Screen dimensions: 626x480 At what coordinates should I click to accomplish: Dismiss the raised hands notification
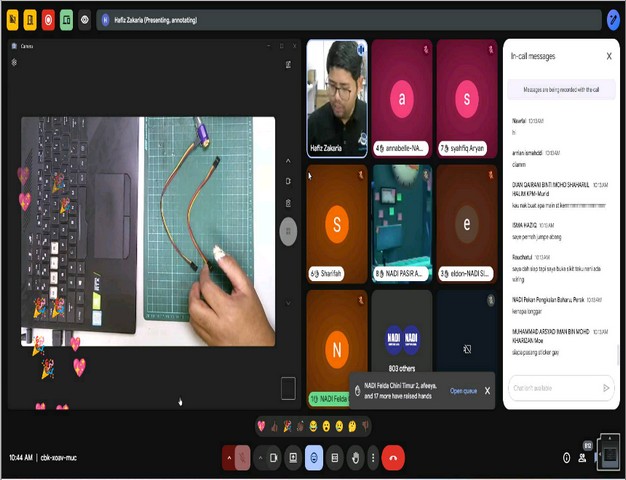point(487,391)
